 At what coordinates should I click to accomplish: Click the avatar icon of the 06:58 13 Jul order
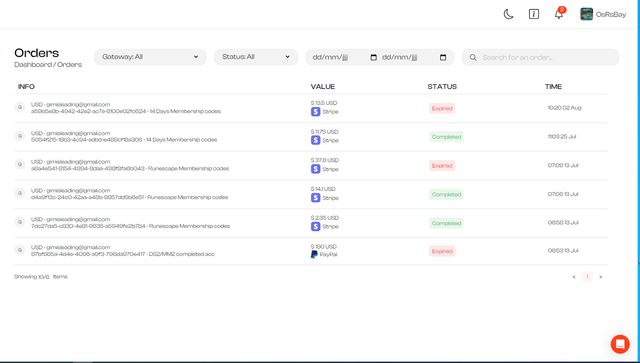click(20, 222)
